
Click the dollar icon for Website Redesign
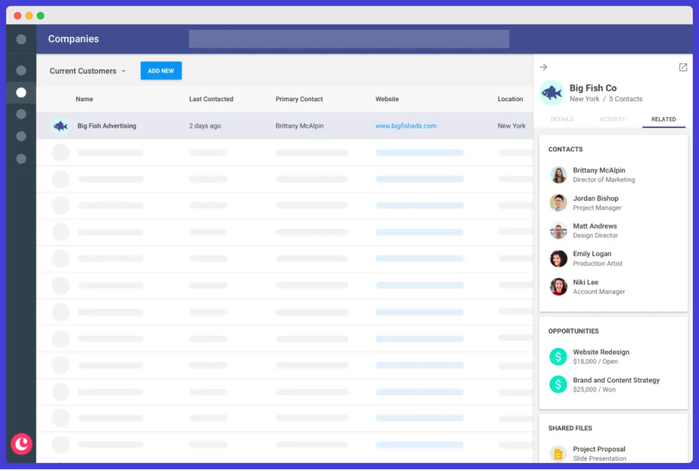point(558,356)
